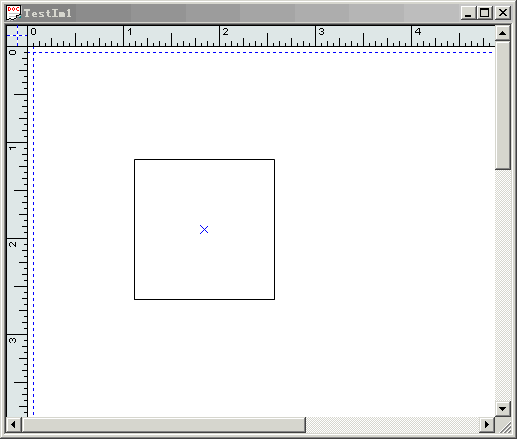Click the horizontal scrollbar left arrow
Image resolution: width=517 pixels, height=439 pixels.
click(14, 424)
